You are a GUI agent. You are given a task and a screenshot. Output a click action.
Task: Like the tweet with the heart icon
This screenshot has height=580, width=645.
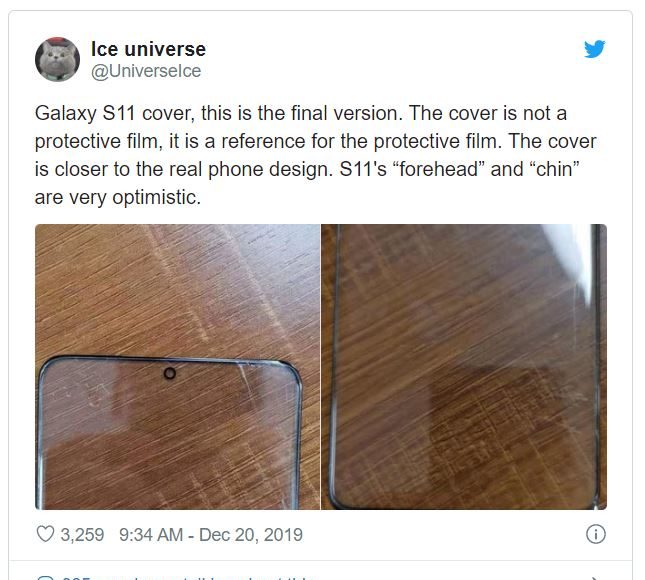click(45, 534)
